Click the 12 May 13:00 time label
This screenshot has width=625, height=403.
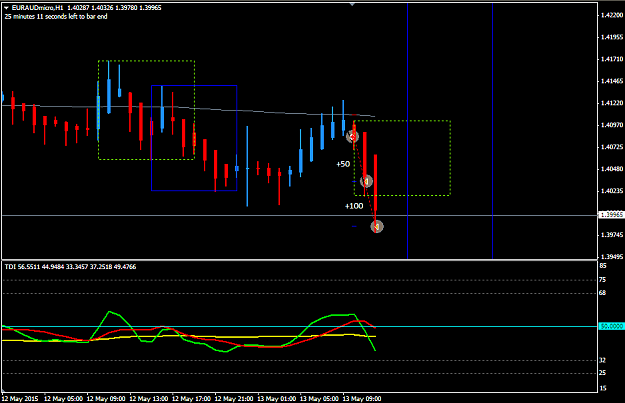coord(149,399)
